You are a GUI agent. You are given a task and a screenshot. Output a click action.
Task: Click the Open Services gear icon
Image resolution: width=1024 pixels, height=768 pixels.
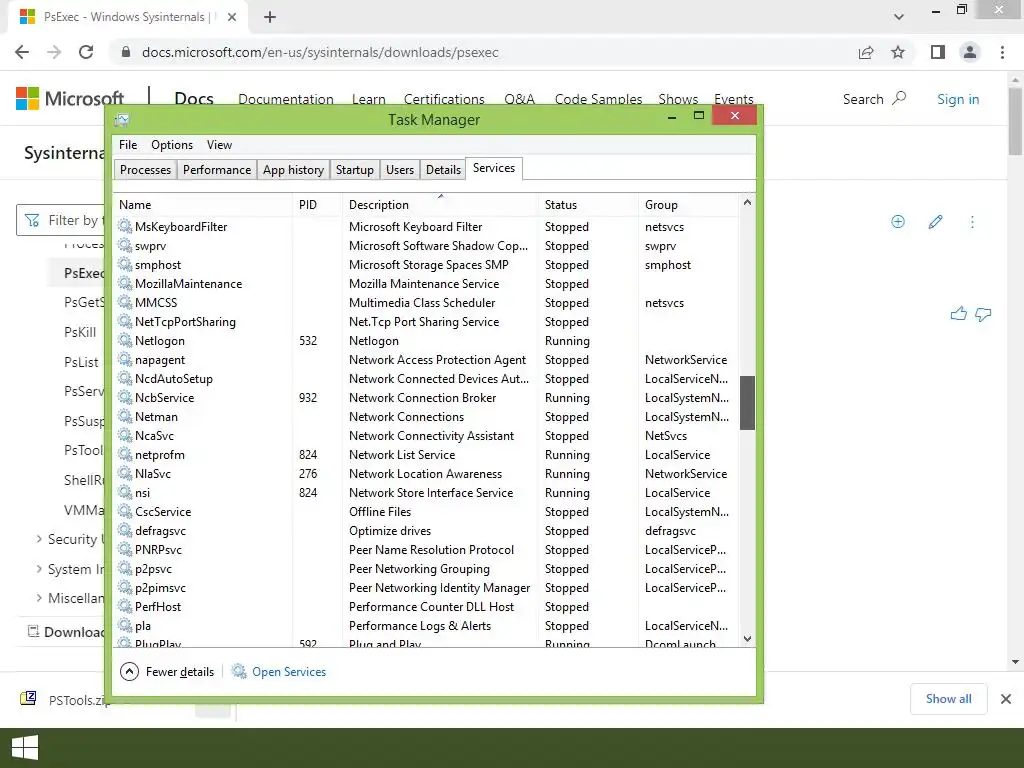tap(240, 671)
